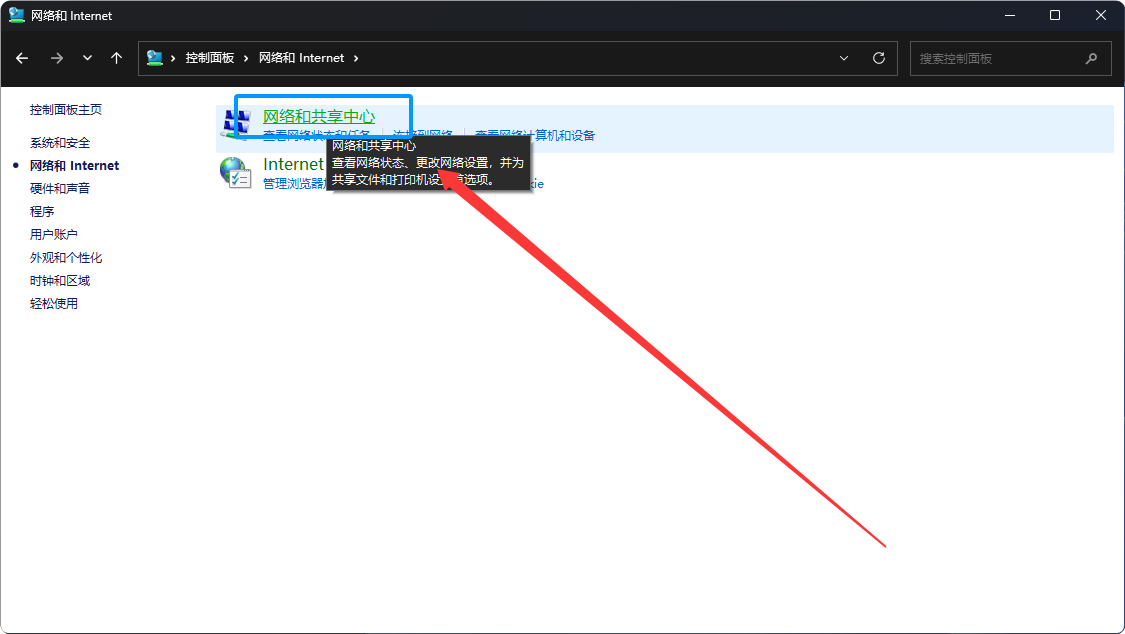Minimize the 网络和 Internet window
1125x634 pixels.
coord(1009,15)
